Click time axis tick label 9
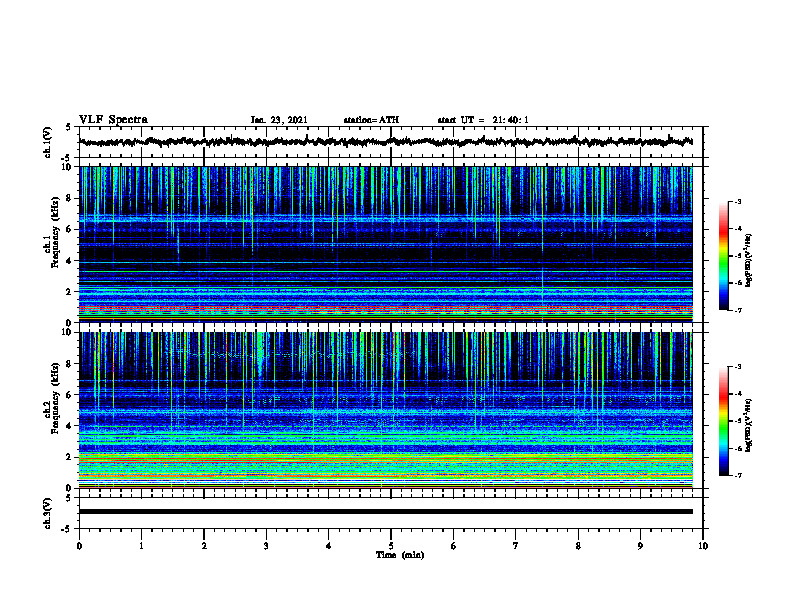This screenshot has height=612, width=792. coord(640,546)
